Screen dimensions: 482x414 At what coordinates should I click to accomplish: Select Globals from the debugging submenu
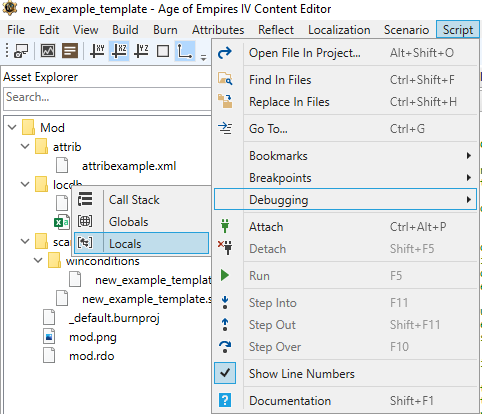click(x=142, y=222)
